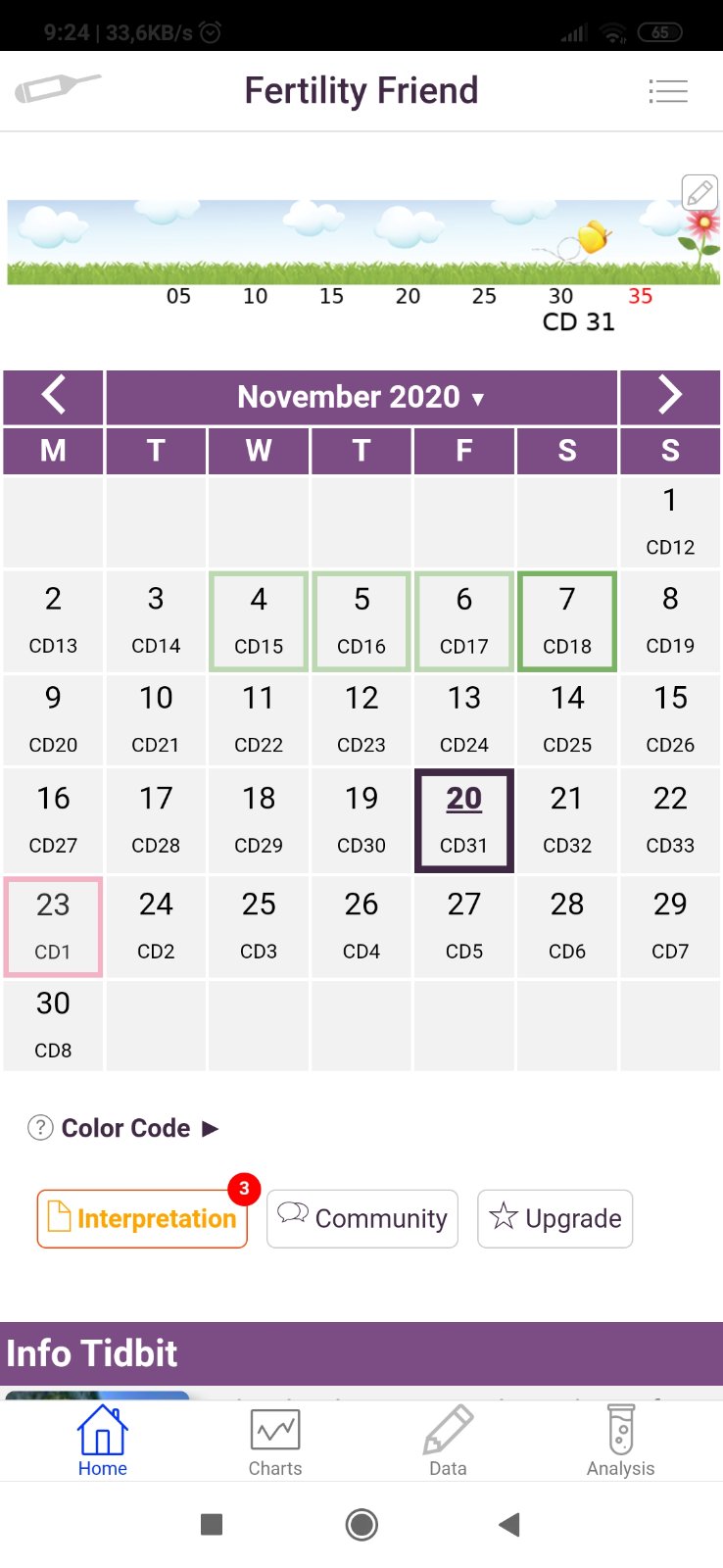Tap the pencil edit icon on banner
This screenshot has height=1568, width=723.
[x=699, y=193]
